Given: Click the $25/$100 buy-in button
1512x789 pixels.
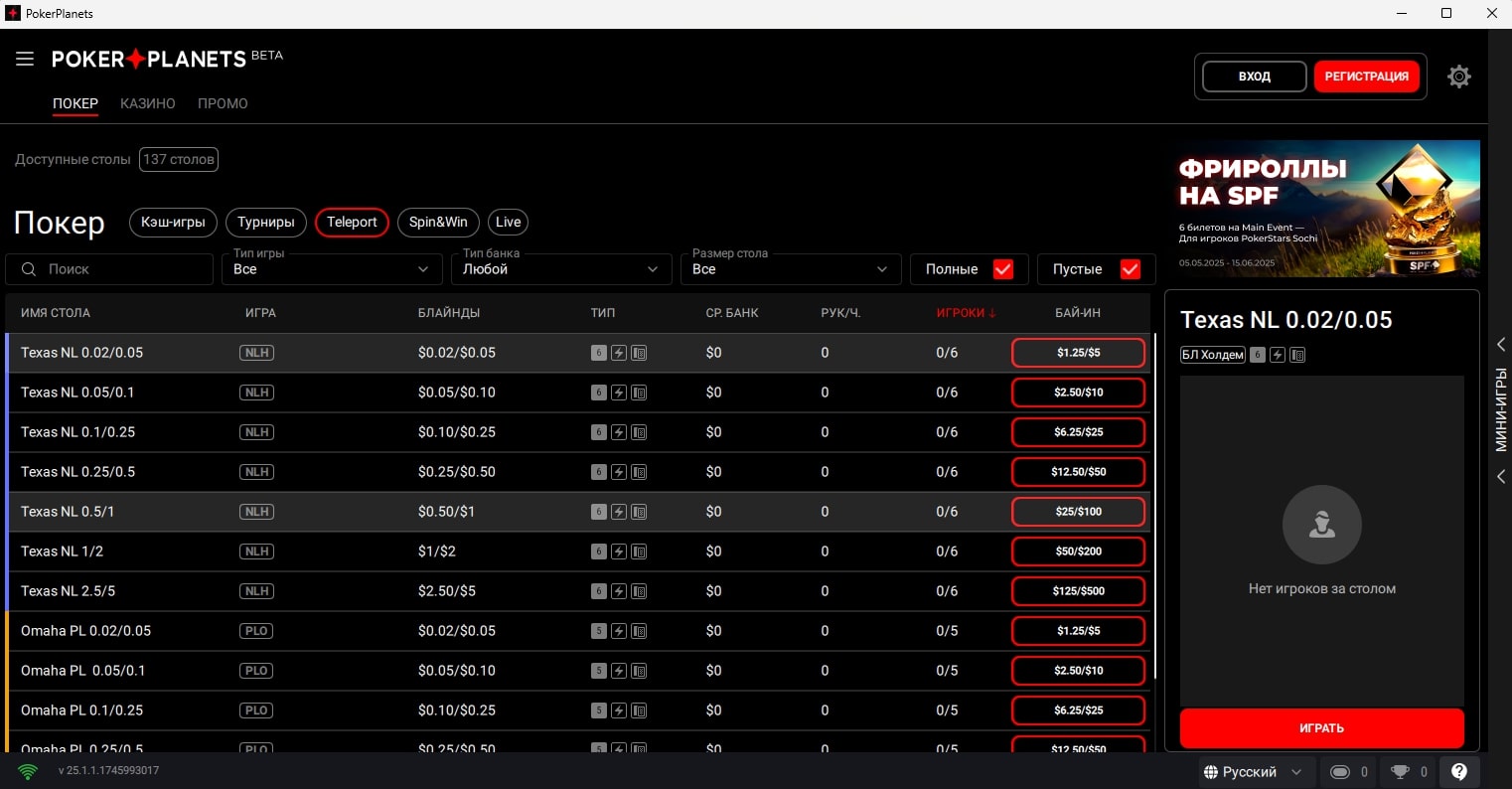Looking at the screenshot, I should (x=1079, y=512).
